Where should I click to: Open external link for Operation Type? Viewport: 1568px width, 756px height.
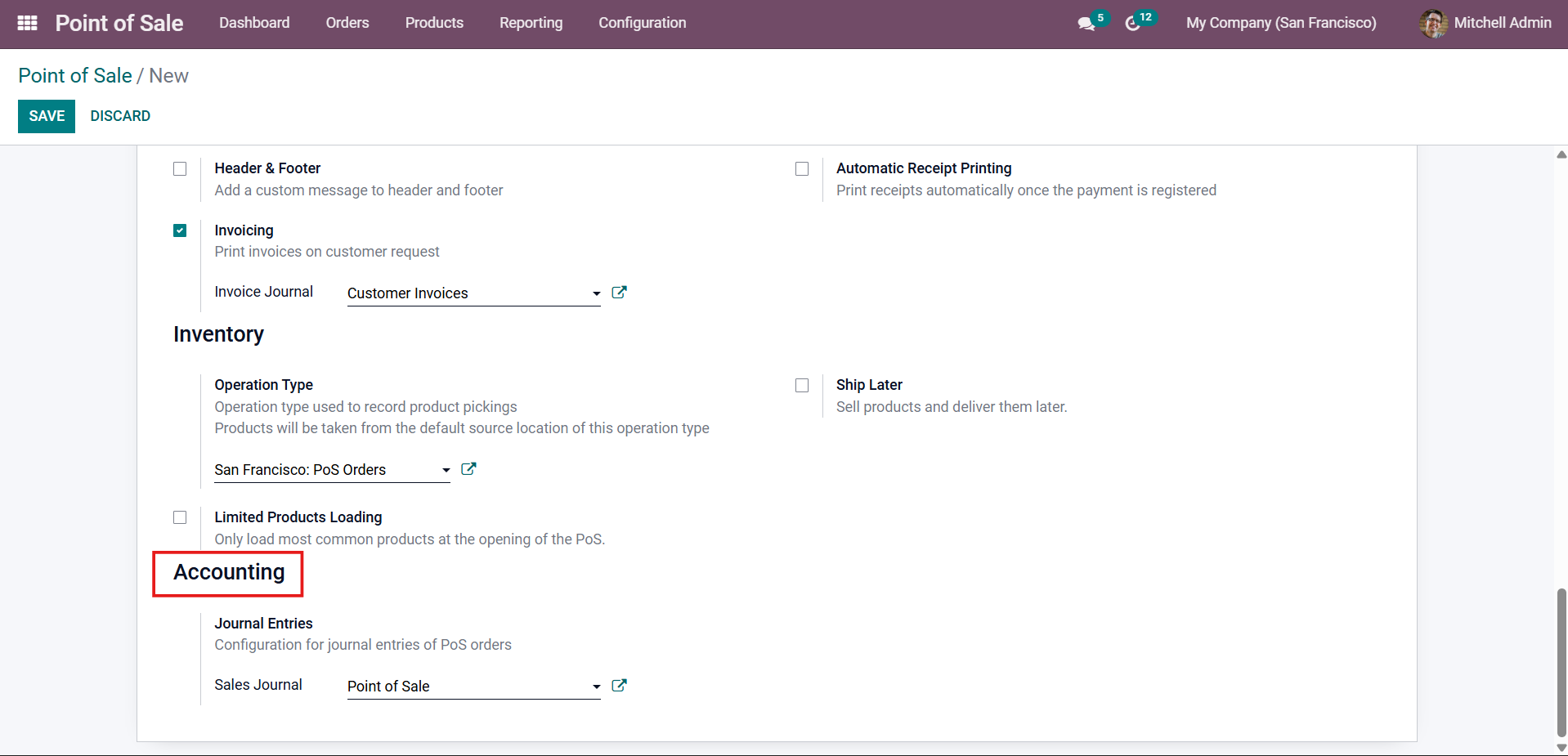coord(468,469)
